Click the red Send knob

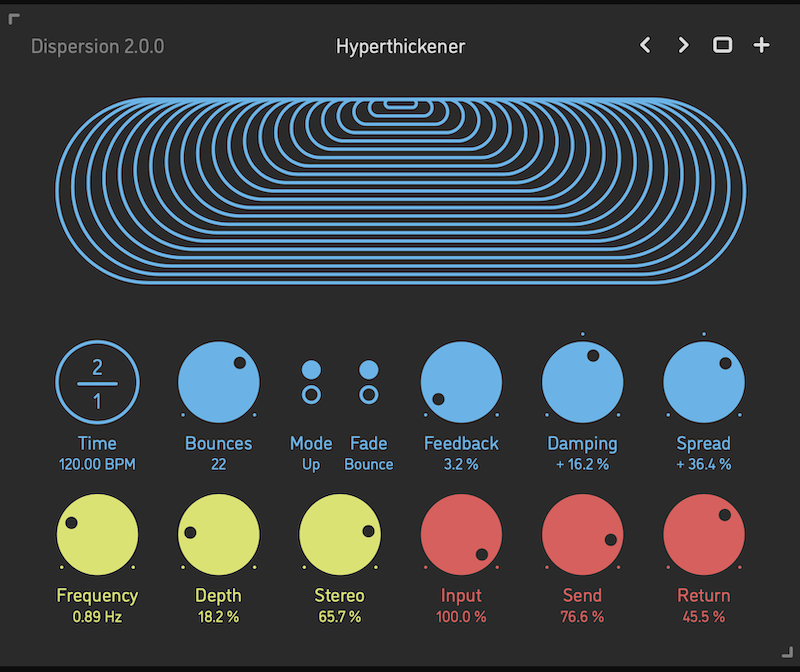(x=583, y=533)
